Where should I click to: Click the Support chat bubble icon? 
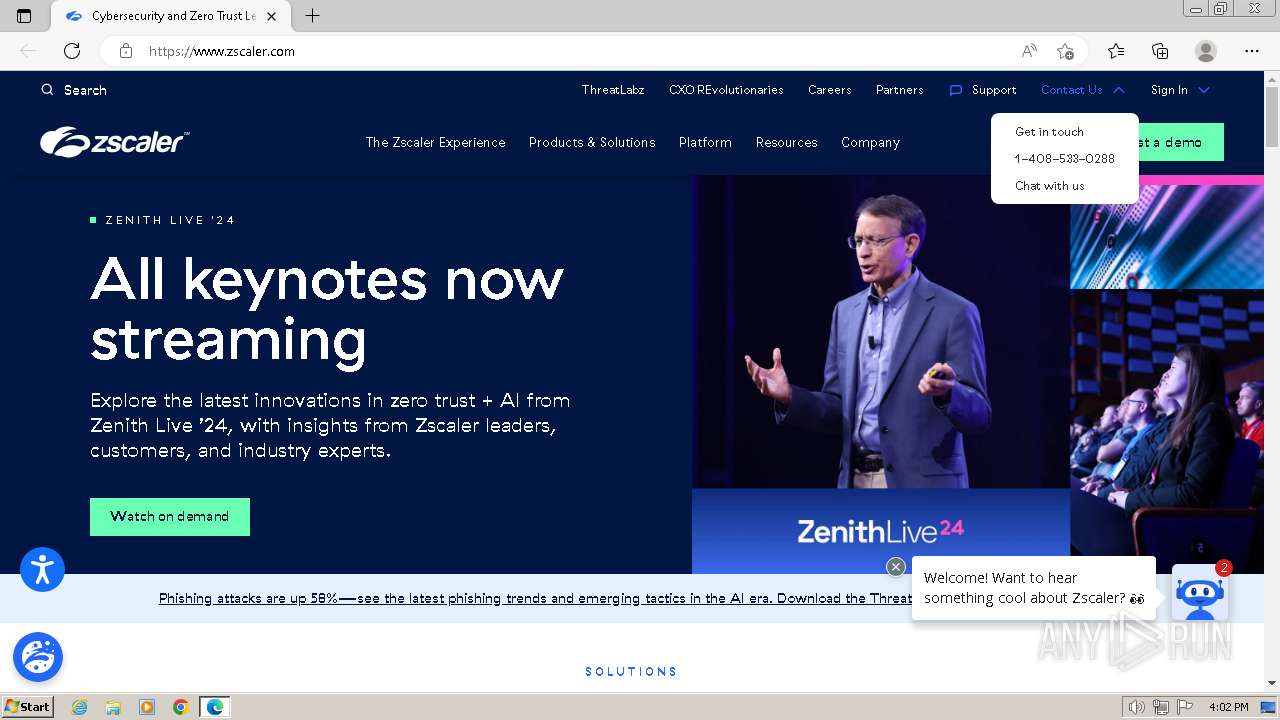pyautogui.click(x=955, y=90)
